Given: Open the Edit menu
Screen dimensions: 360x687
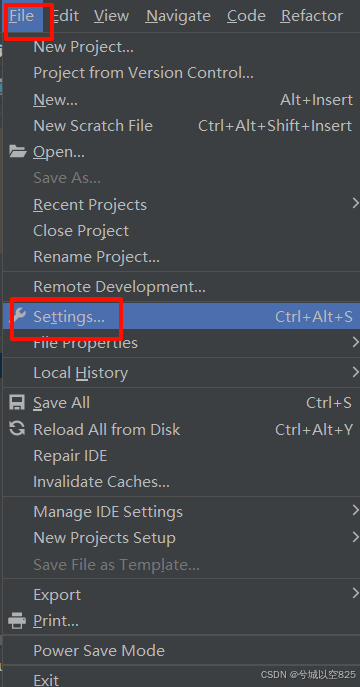Looking at the screenshot, I should (66, 16).
